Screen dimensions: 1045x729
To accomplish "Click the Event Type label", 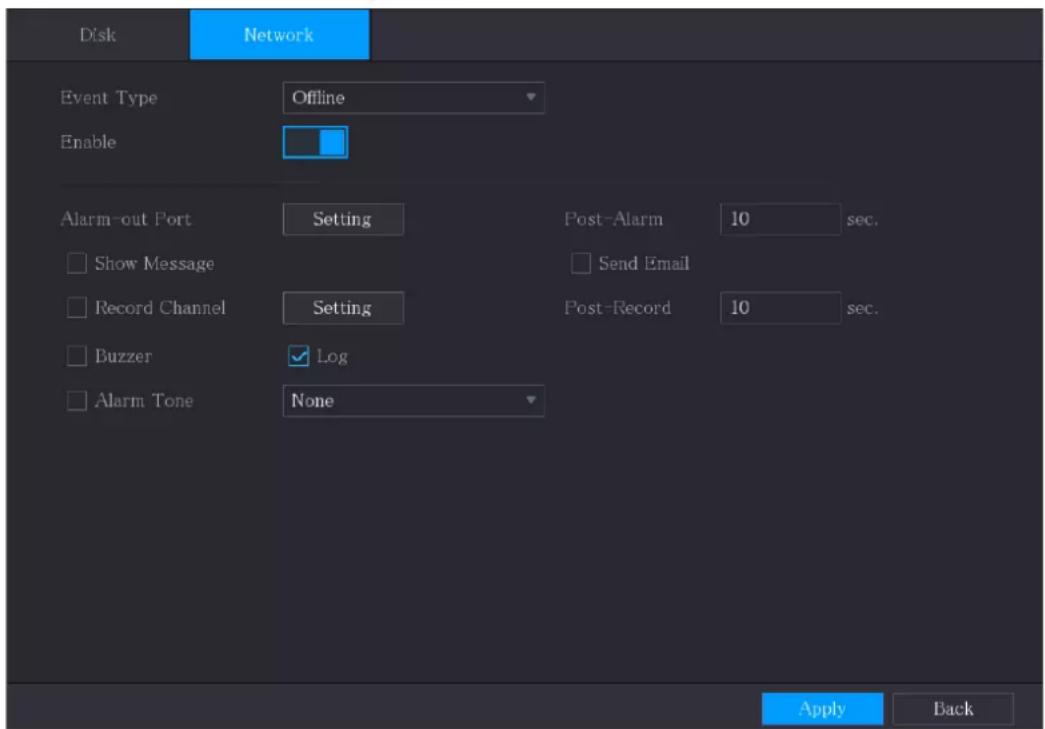I will [x=109, y=98].
